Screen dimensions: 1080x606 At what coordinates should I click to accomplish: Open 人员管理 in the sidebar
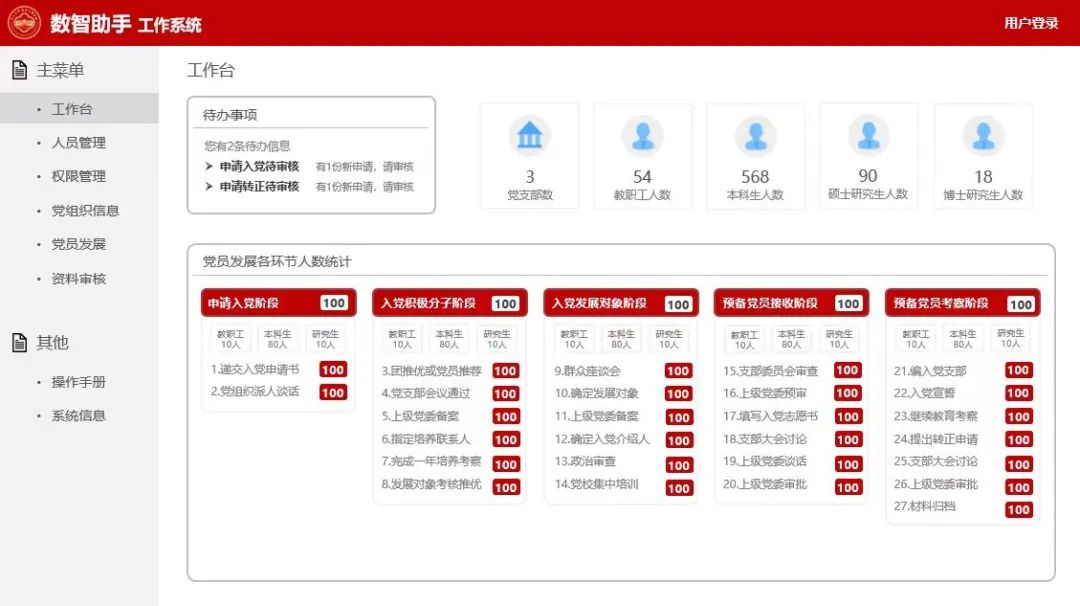coord(78,143)
